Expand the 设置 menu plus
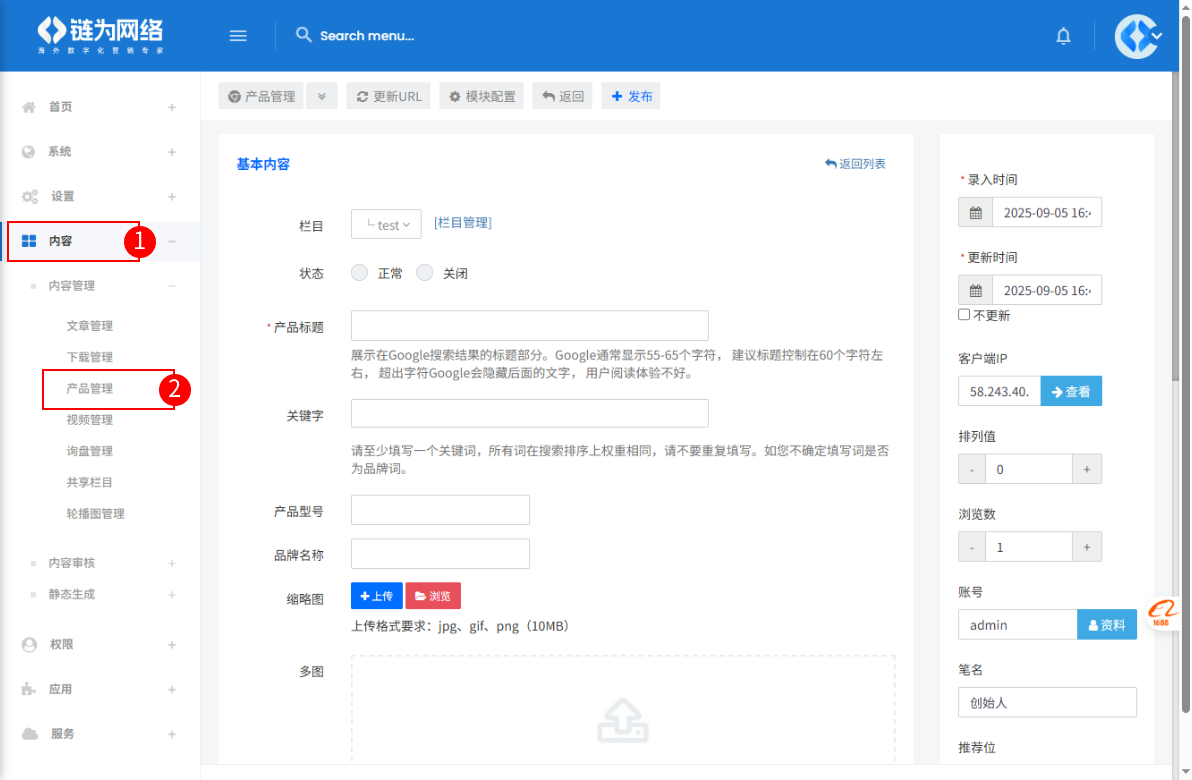 (172, 197)
